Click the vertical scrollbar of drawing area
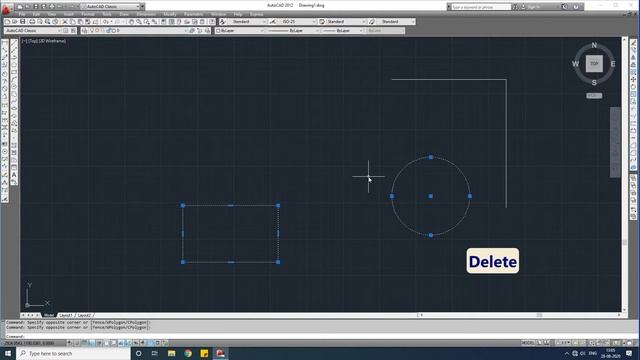 click(624, 175)
